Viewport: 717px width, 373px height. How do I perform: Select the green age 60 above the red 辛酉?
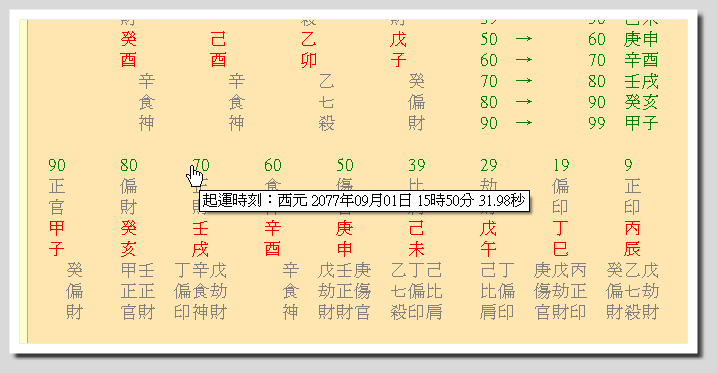(x=273, y=165)
